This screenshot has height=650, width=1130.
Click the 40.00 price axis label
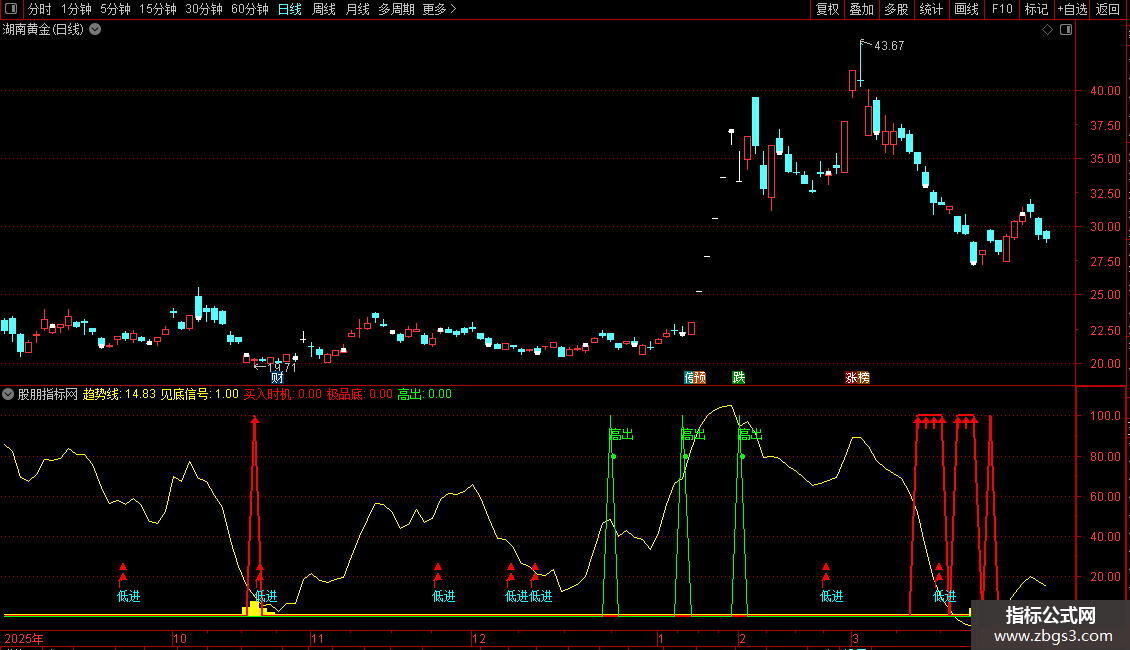coord(1105,91)
